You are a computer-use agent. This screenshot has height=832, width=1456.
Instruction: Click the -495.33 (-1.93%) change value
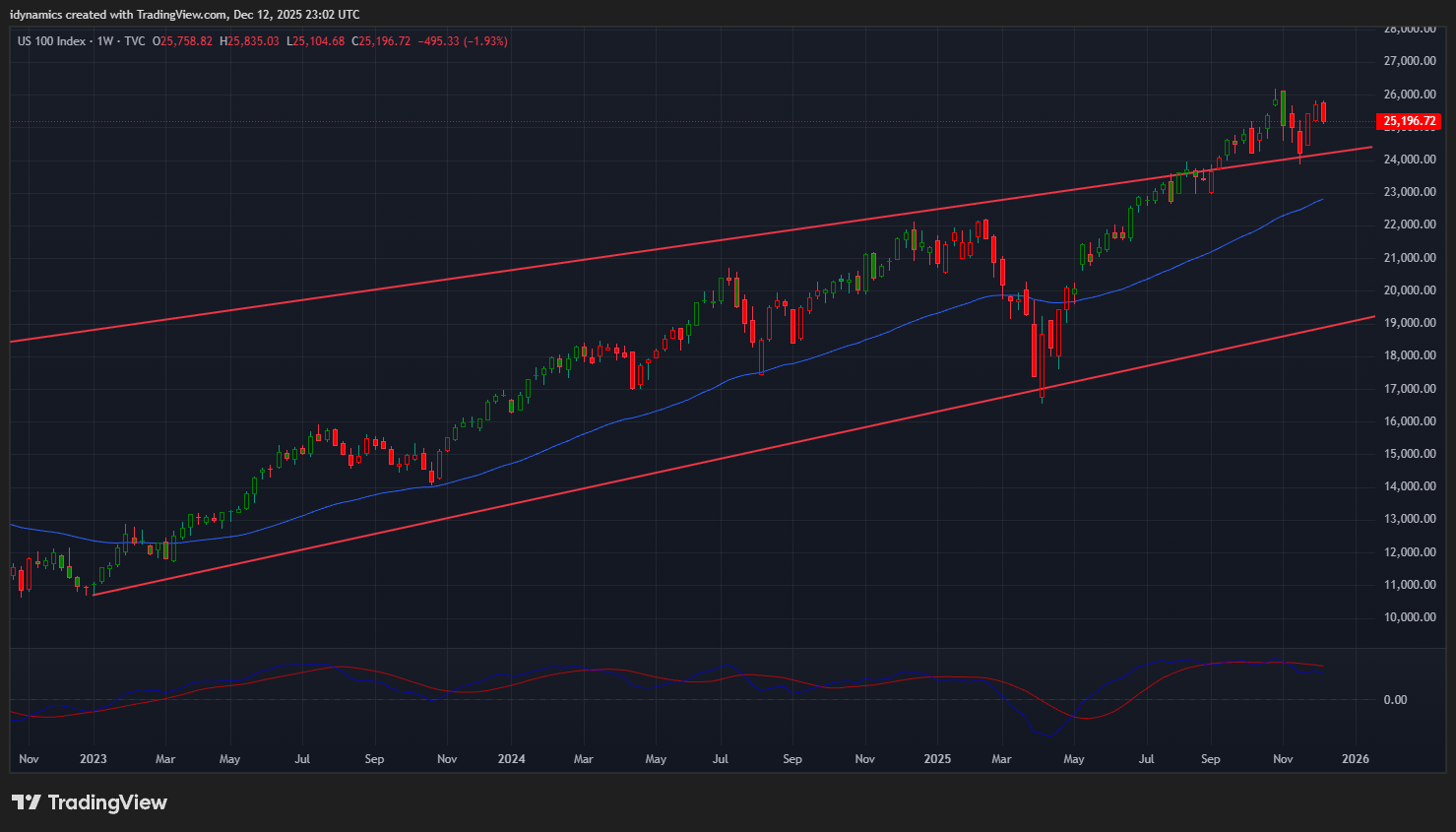tap(463, 41)
